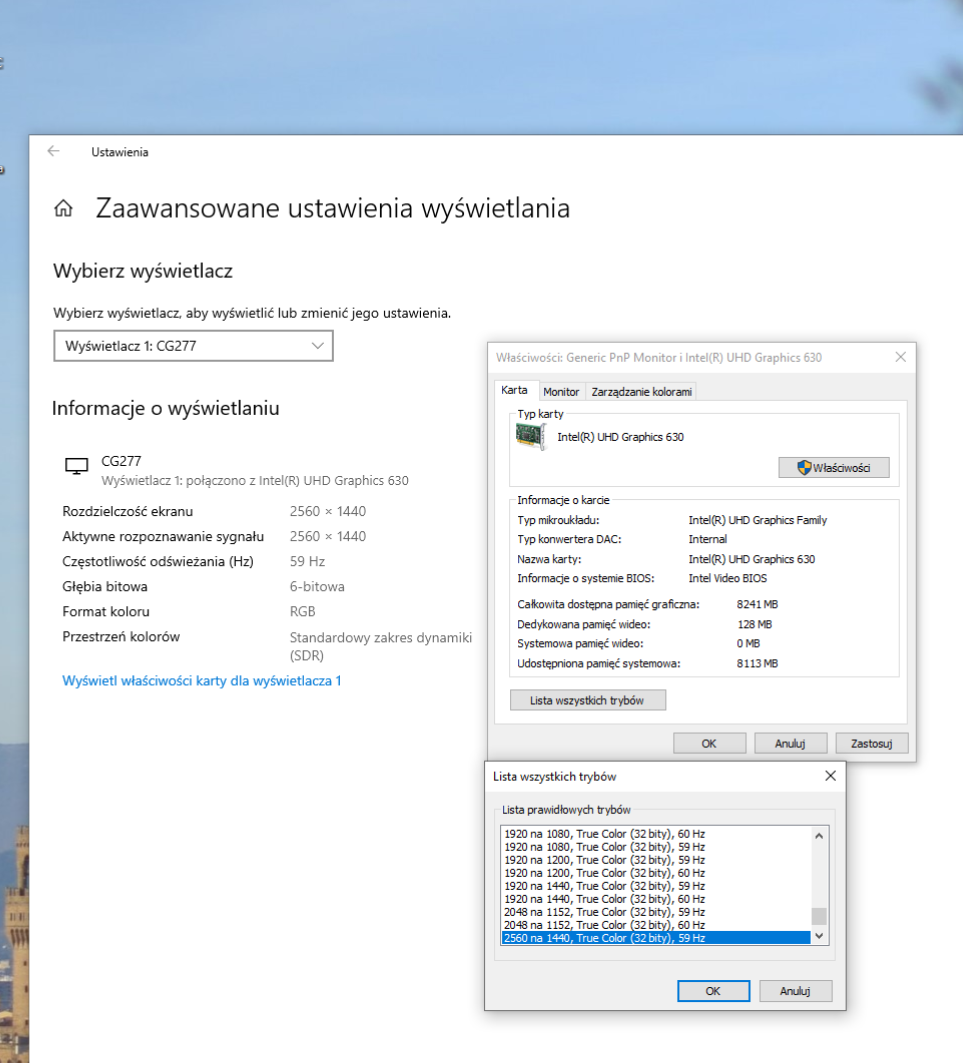Click the monitor icon next to CG277
Image resolution: width=963 pixels, height=1063 pixels.
pos(75,466)
